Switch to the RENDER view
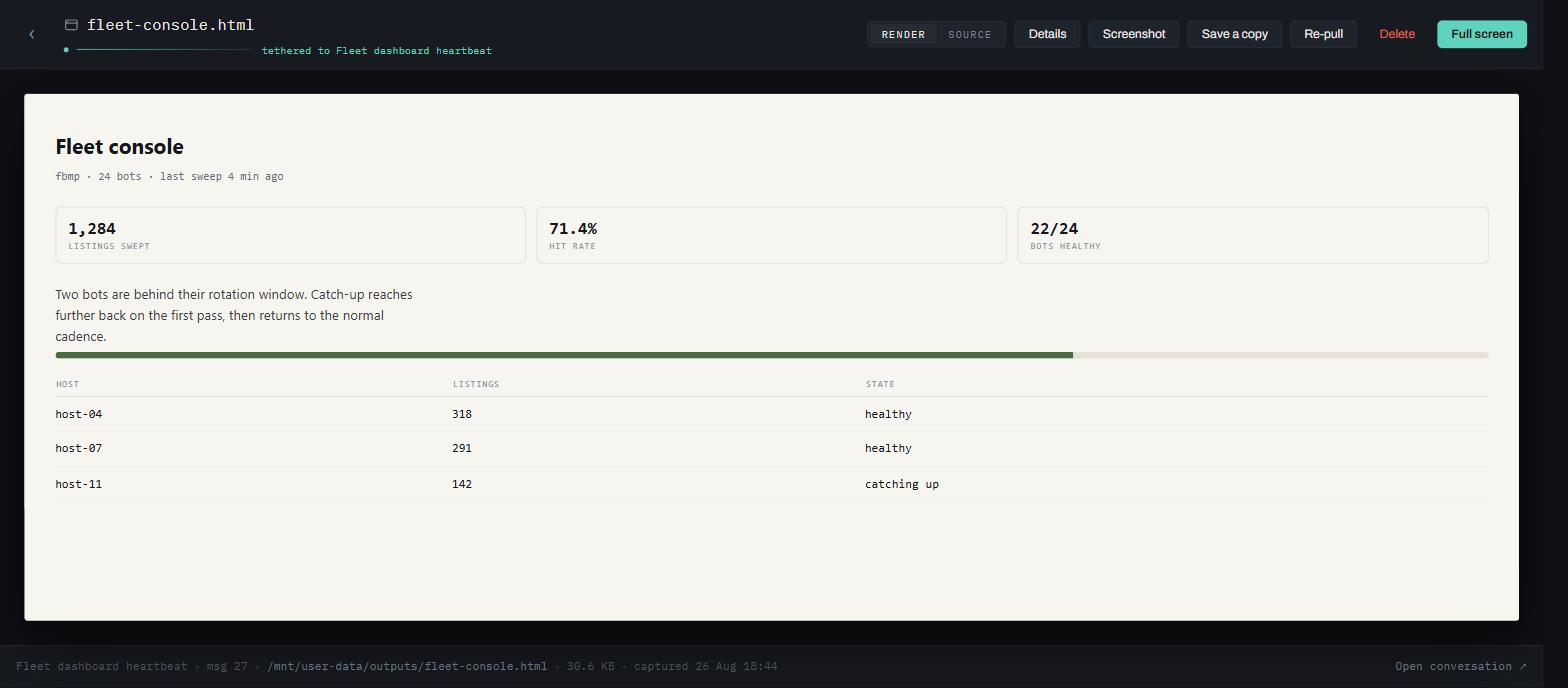 click(903, 34)
